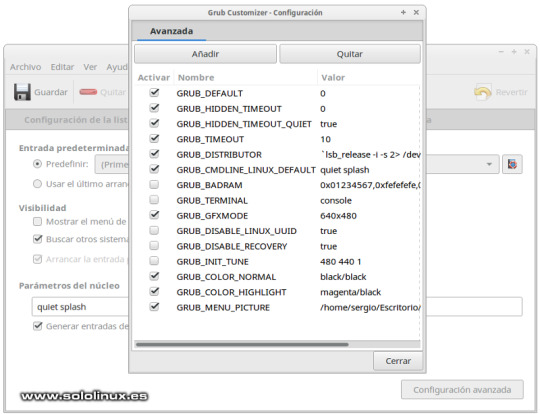540x414 pixels.
Task: Toggle 'Generar entradas de' checkbox
Action: tap(37, 326)
